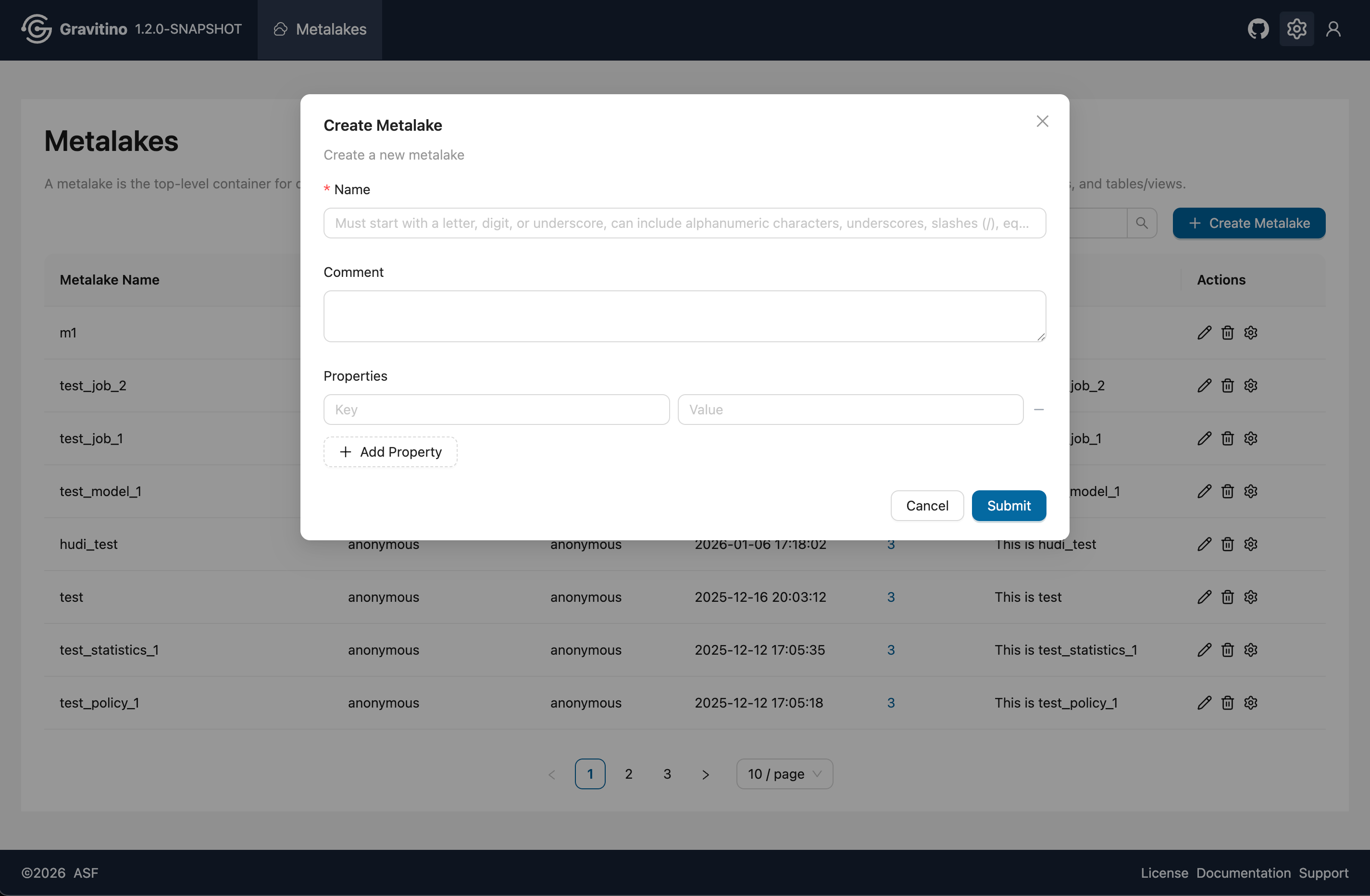
Task: Go to page 2
Action: pos(629,774)
